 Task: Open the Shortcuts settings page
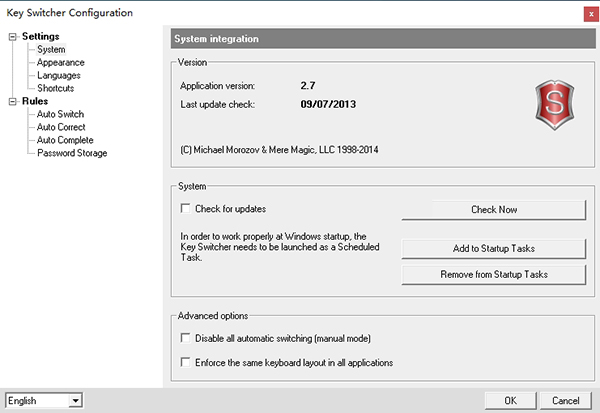55,88
